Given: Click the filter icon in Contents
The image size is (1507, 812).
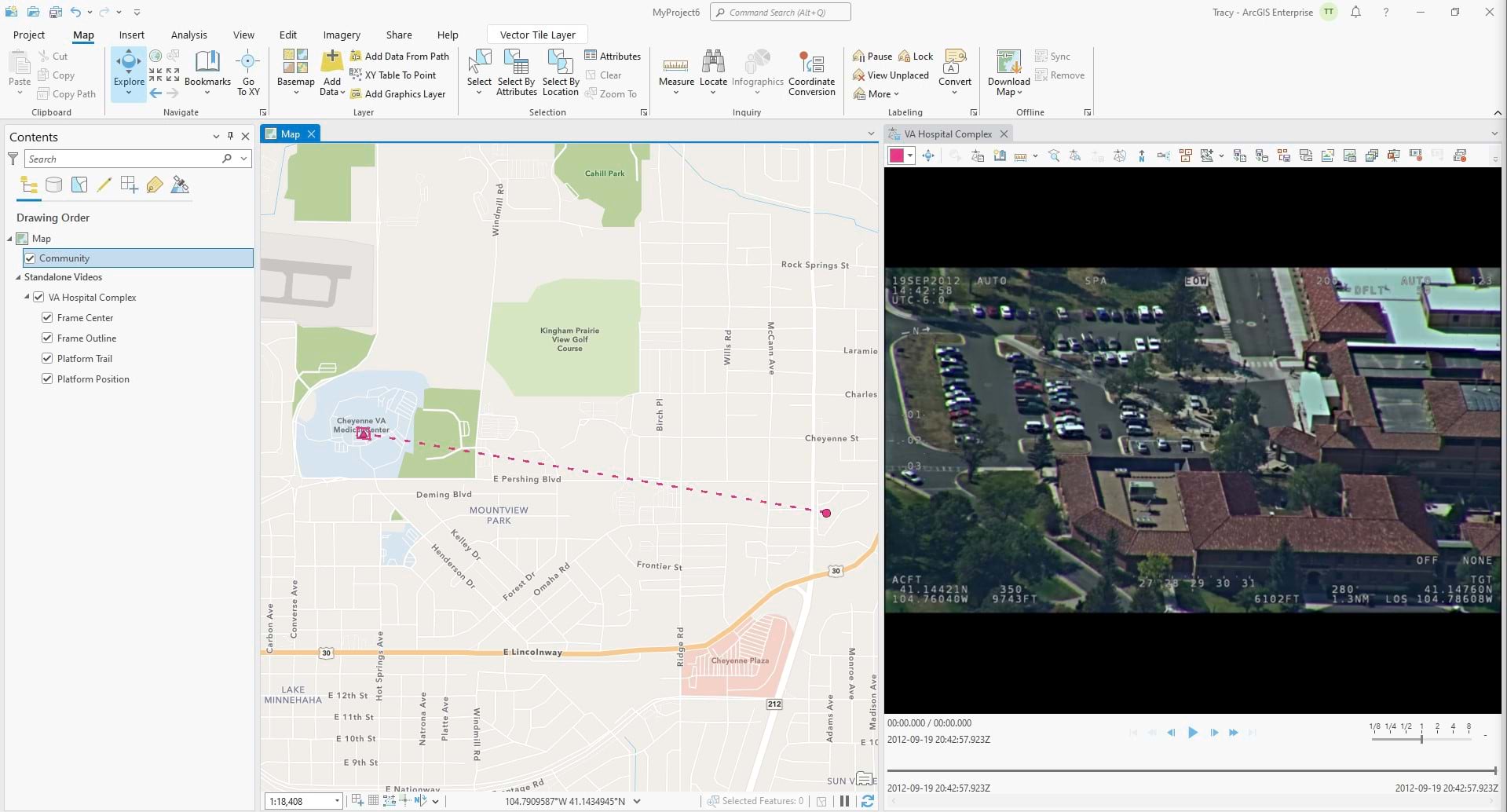Looking at the screenshot, I should 13,159.
